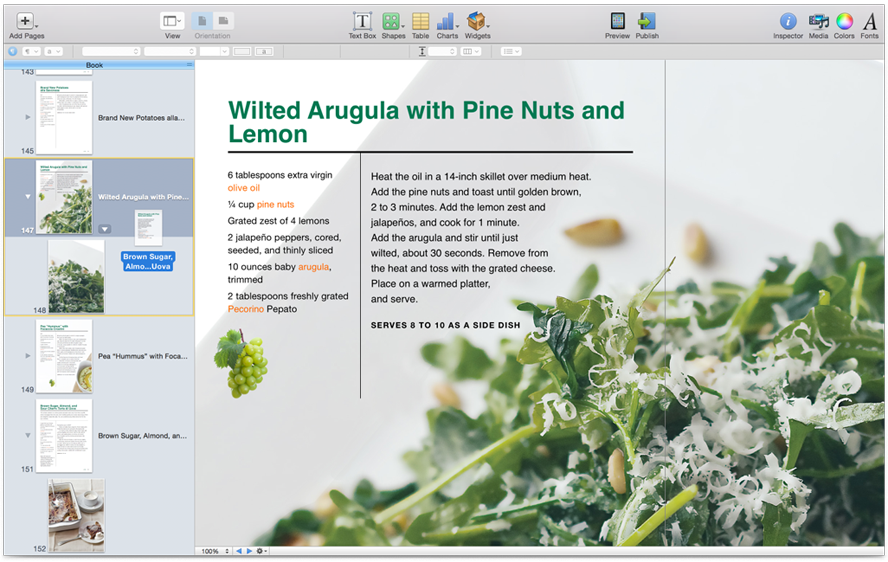Screen dimensions: 888x562
Task: Open the Widgets tool
Action: (477, 22)
